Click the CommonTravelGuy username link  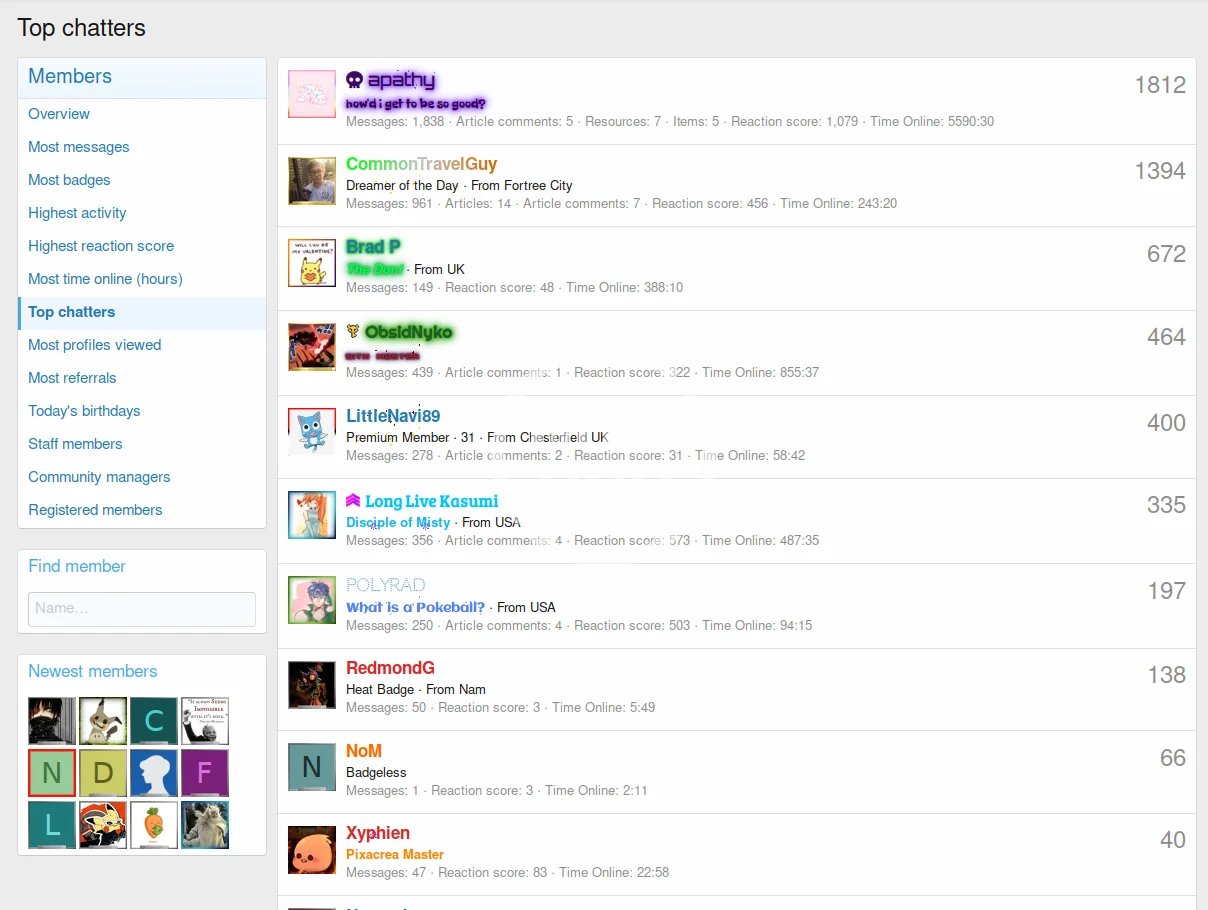[x=421, y=164]
